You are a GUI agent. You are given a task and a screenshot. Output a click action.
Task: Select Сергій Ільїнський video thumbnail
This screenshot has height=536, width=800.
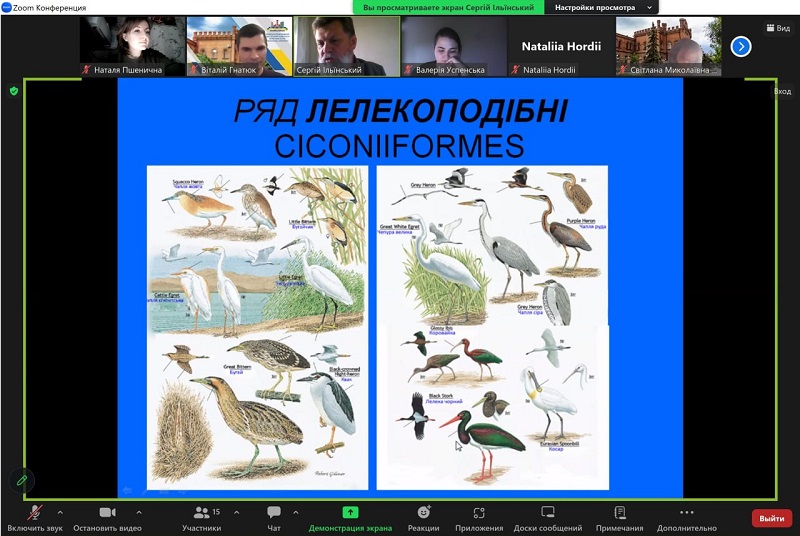[346, 46]
